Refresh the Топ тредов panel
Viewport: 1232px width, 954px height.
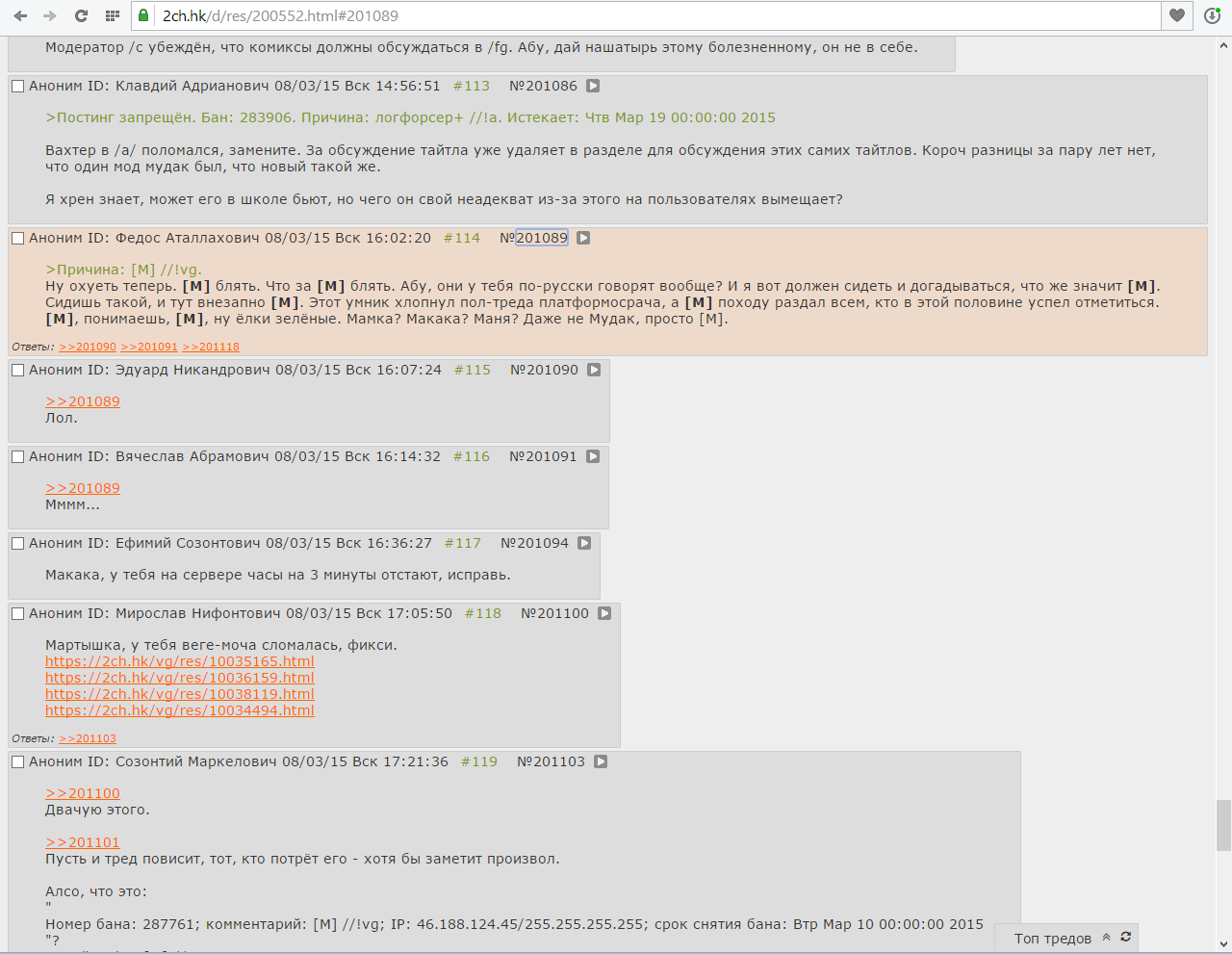tap(1125, 937)
